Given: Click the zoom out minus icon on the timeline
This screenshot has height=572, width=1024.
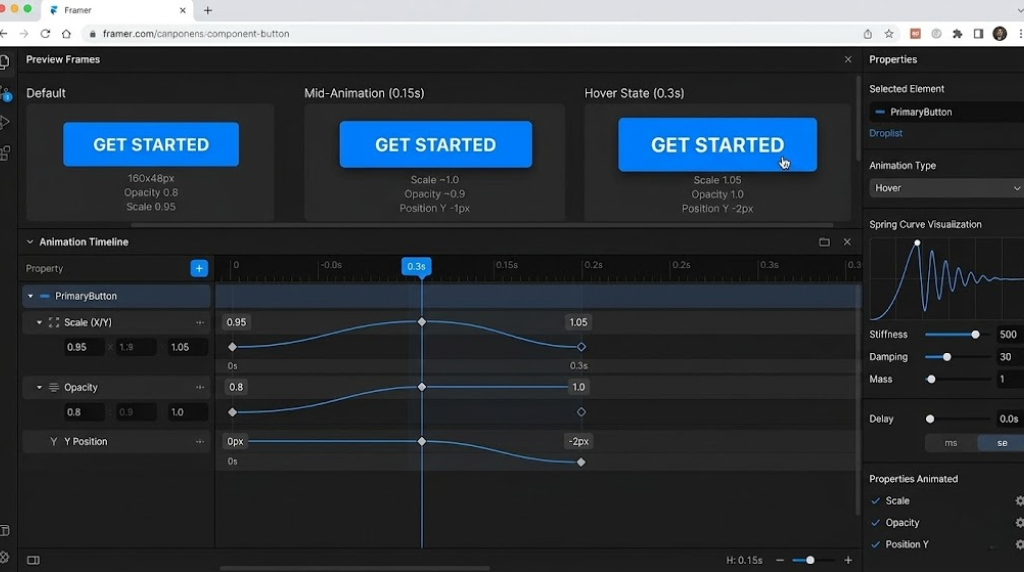Looking at the screenshot, I should click(x=780, y=560).
